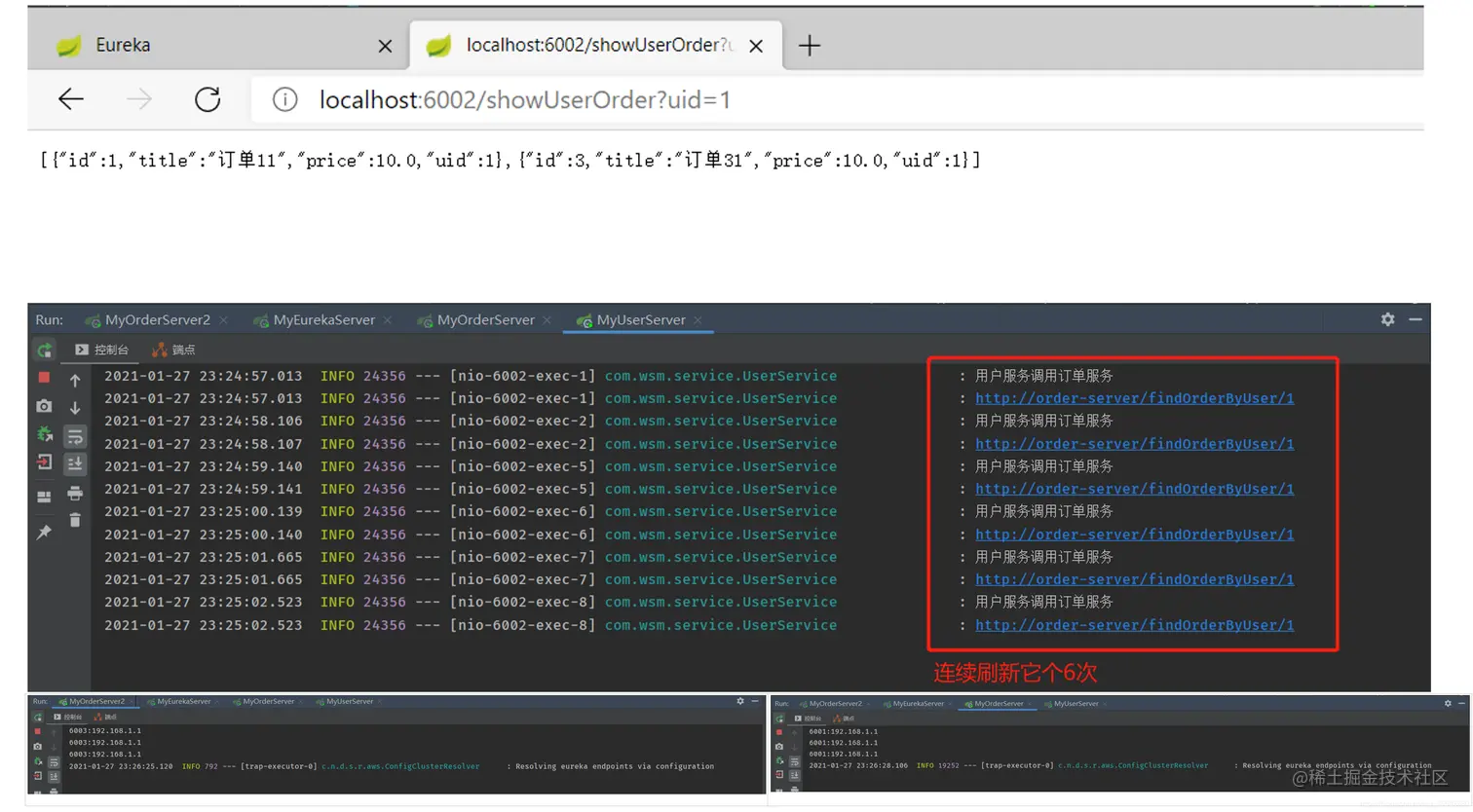Click the camera thread dump icon in main panel
Screen dimensions: 1473x812
tap(44, 406)
